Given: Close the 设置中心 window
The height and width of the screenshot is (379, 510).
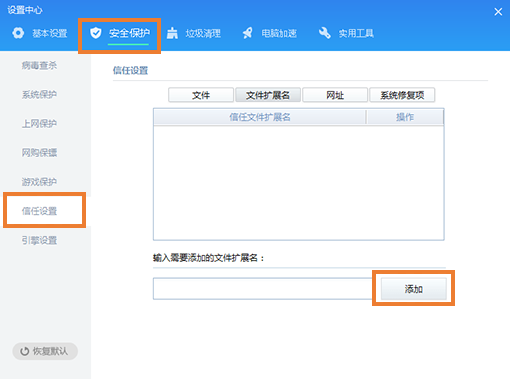Looking at the screenshot, I should click(x=498, y=12).
